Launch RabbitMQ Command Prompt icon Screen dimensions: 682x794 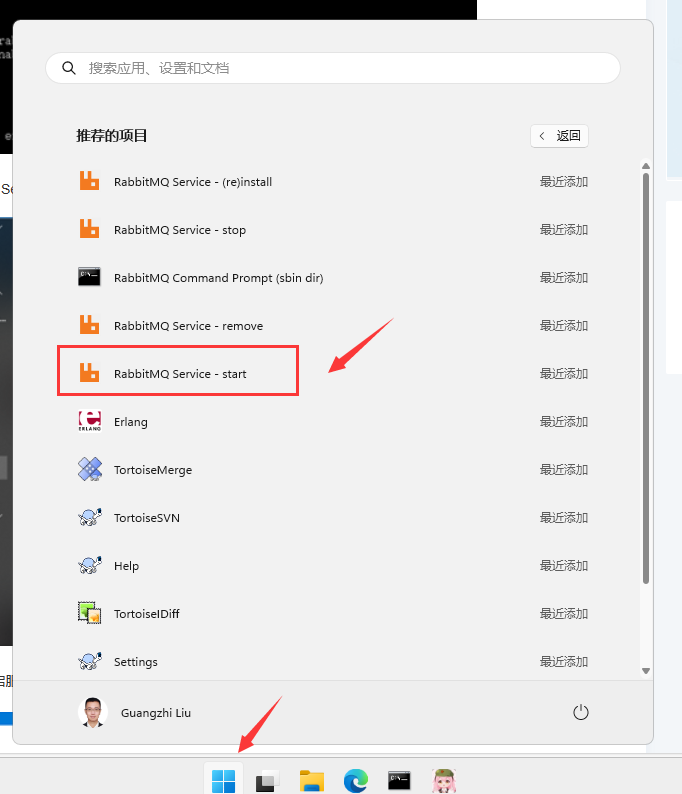click(x=90, y=277)
